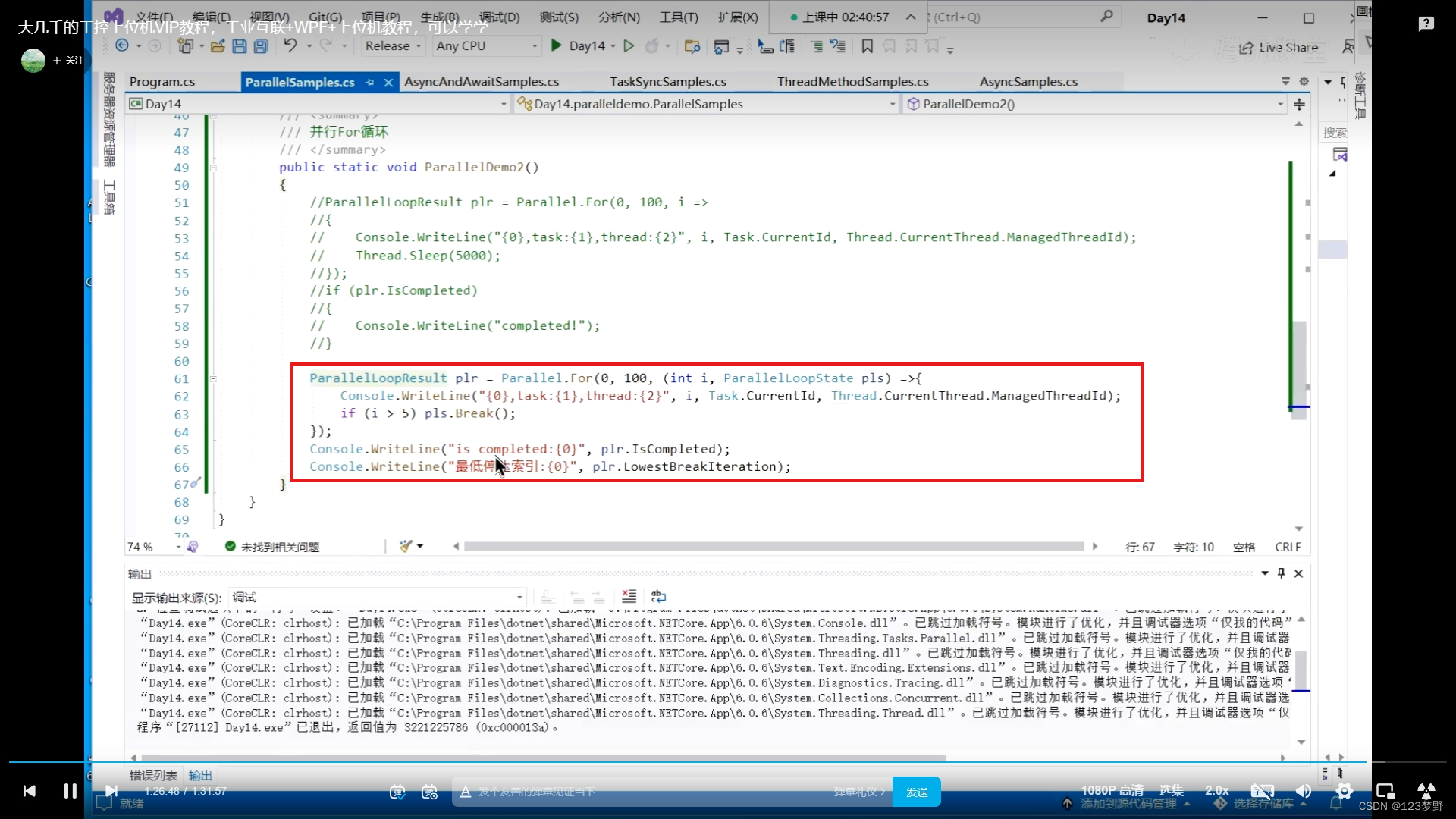Viewport: 1456px width, 819px height.
Task: Click the blue 发送 send button
Action: tap(916, 792)
